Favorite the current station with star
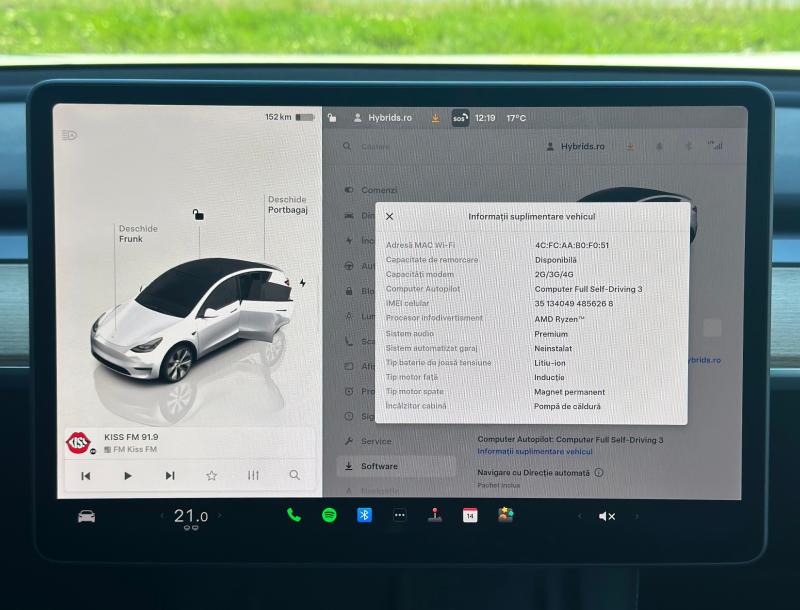Screen dimensions: 800x610 click(212, 476)
